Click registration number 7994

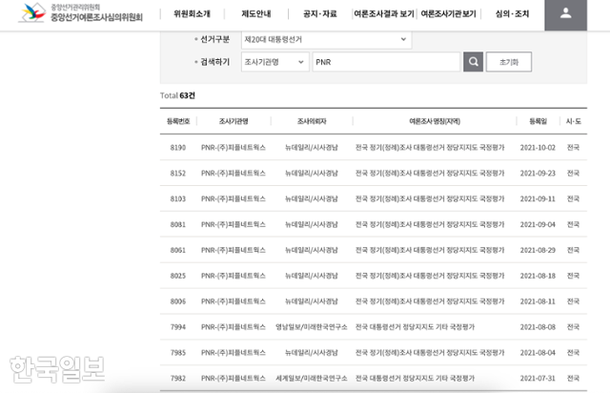point(178,327)
